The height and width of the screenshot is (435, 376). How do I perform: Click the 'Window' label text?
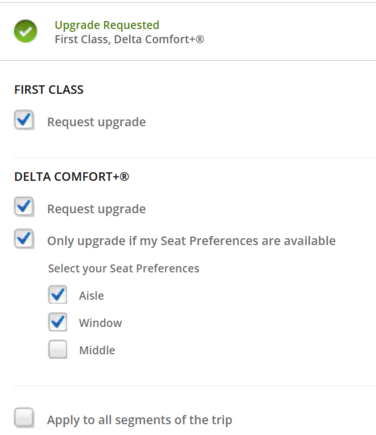100,323
